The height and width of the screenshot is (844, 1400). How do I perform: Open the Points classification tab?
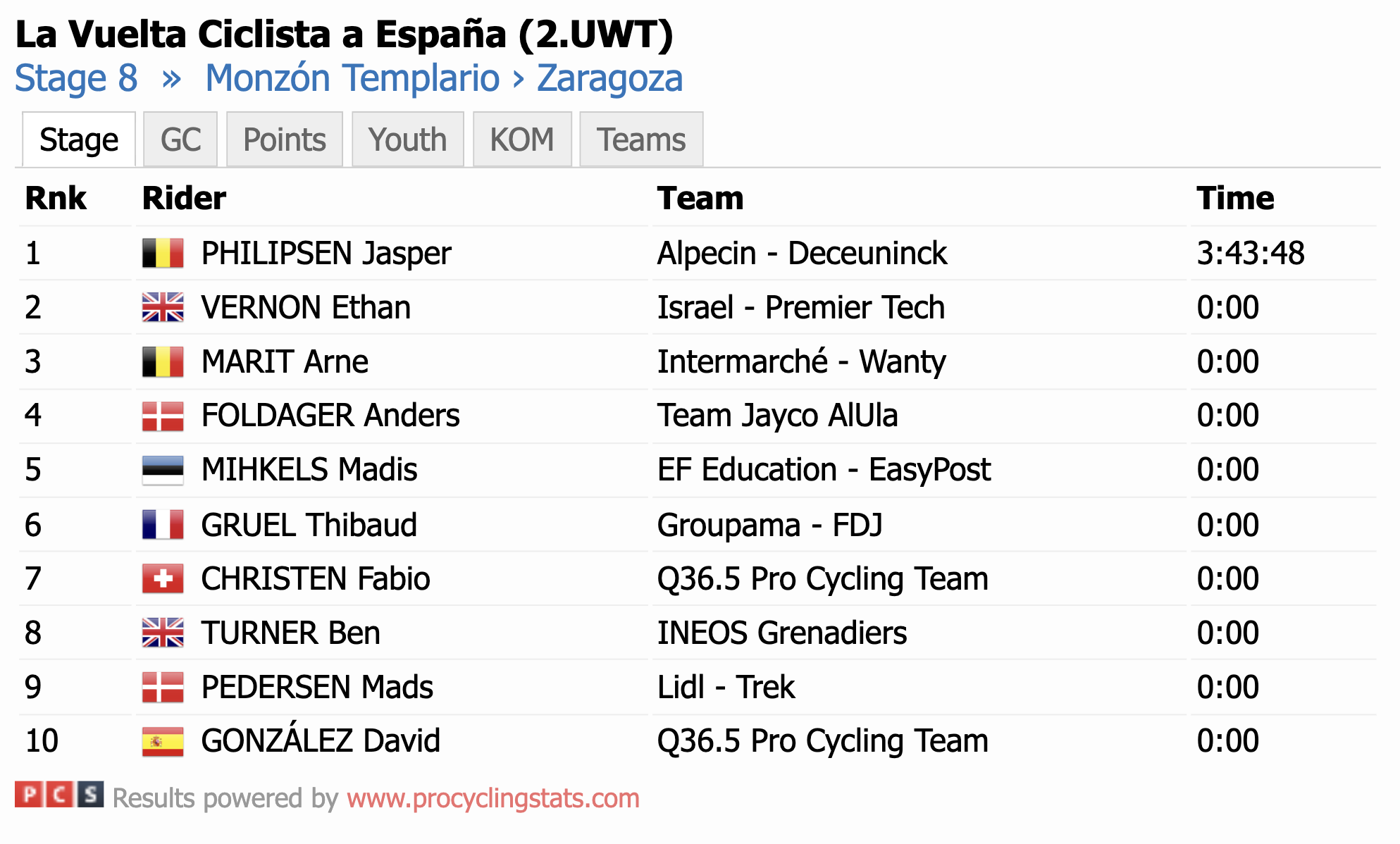[x=285, y=139]
